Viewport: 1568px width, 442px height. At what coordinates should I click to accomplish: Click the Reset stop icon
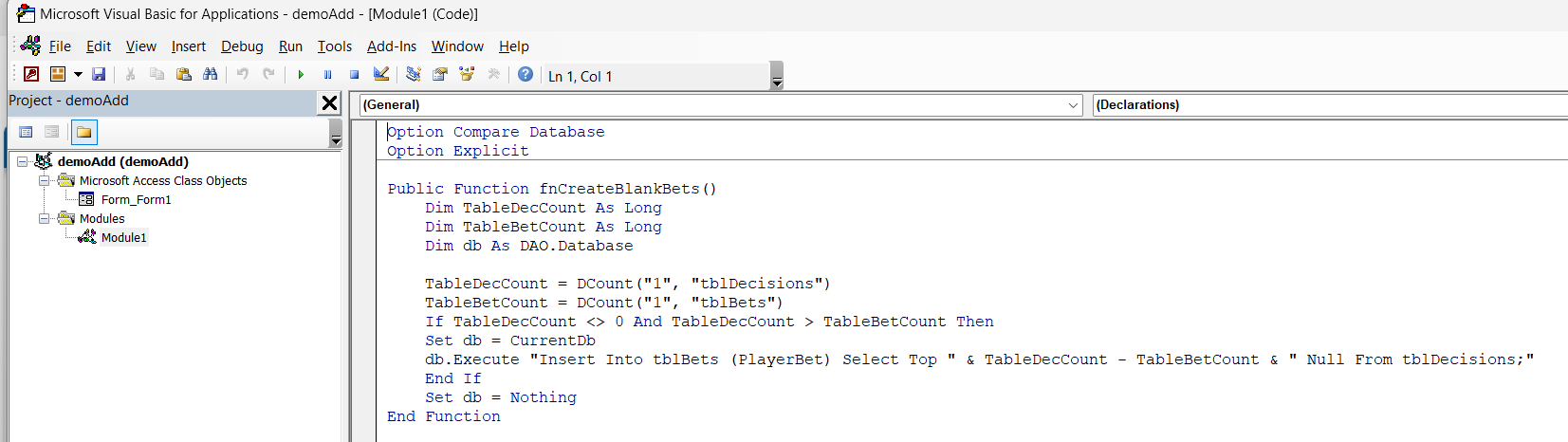pos(354,74)
